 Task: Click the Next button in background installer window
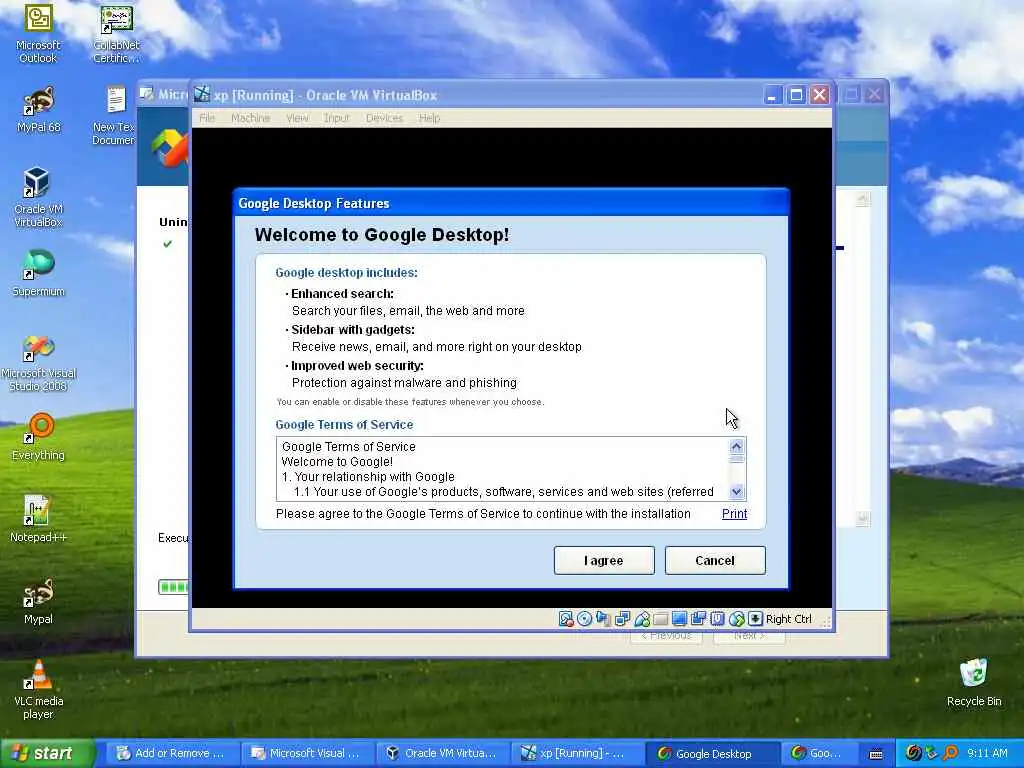pyautogui.click(x=749, y=636)
